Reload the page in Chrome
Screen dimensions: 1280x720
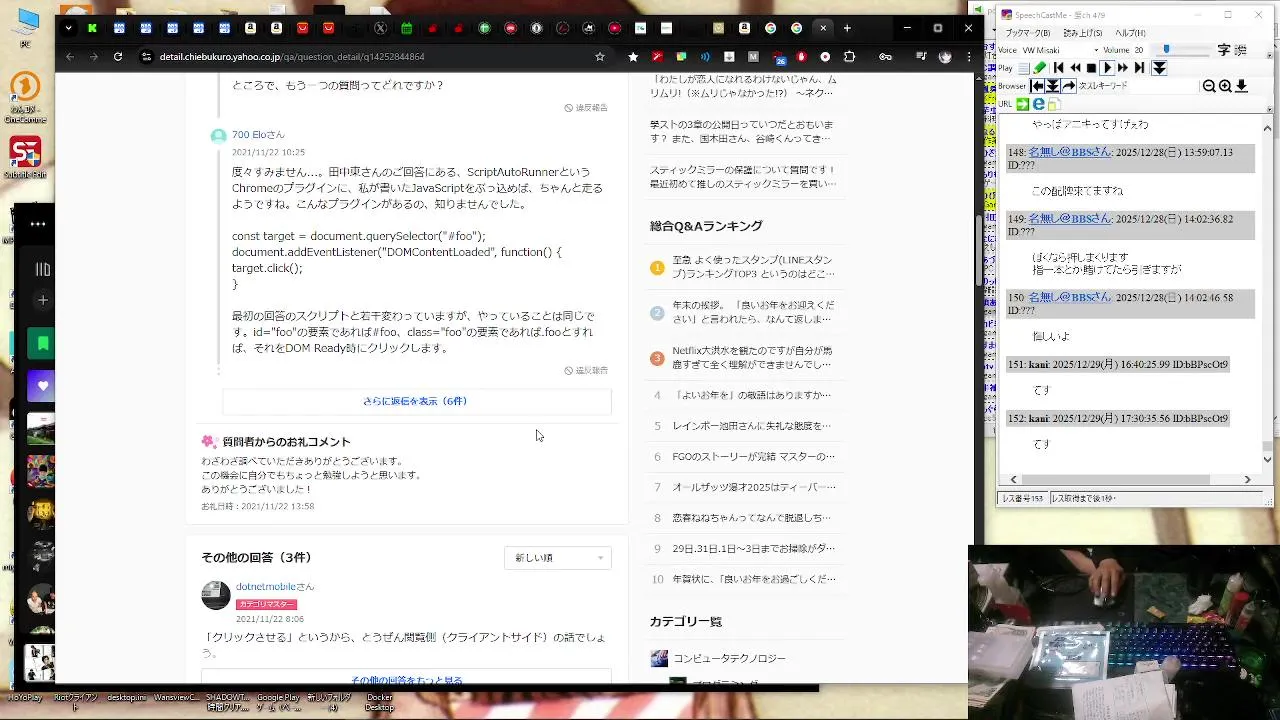pyautogui.click(x=118, y=57)
